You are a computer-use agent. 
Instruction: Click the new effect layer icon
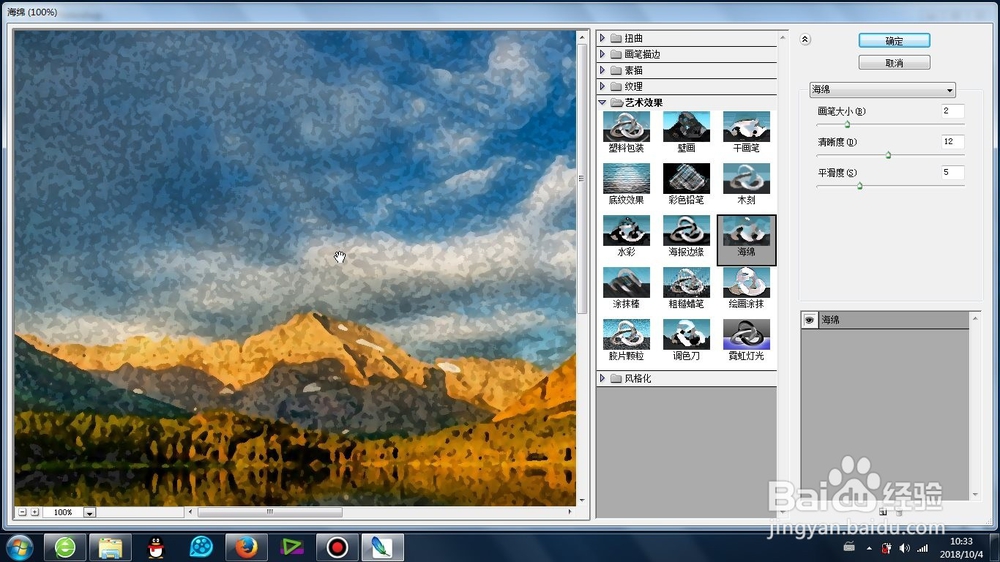pyautogui.click(x=883, y=512)
